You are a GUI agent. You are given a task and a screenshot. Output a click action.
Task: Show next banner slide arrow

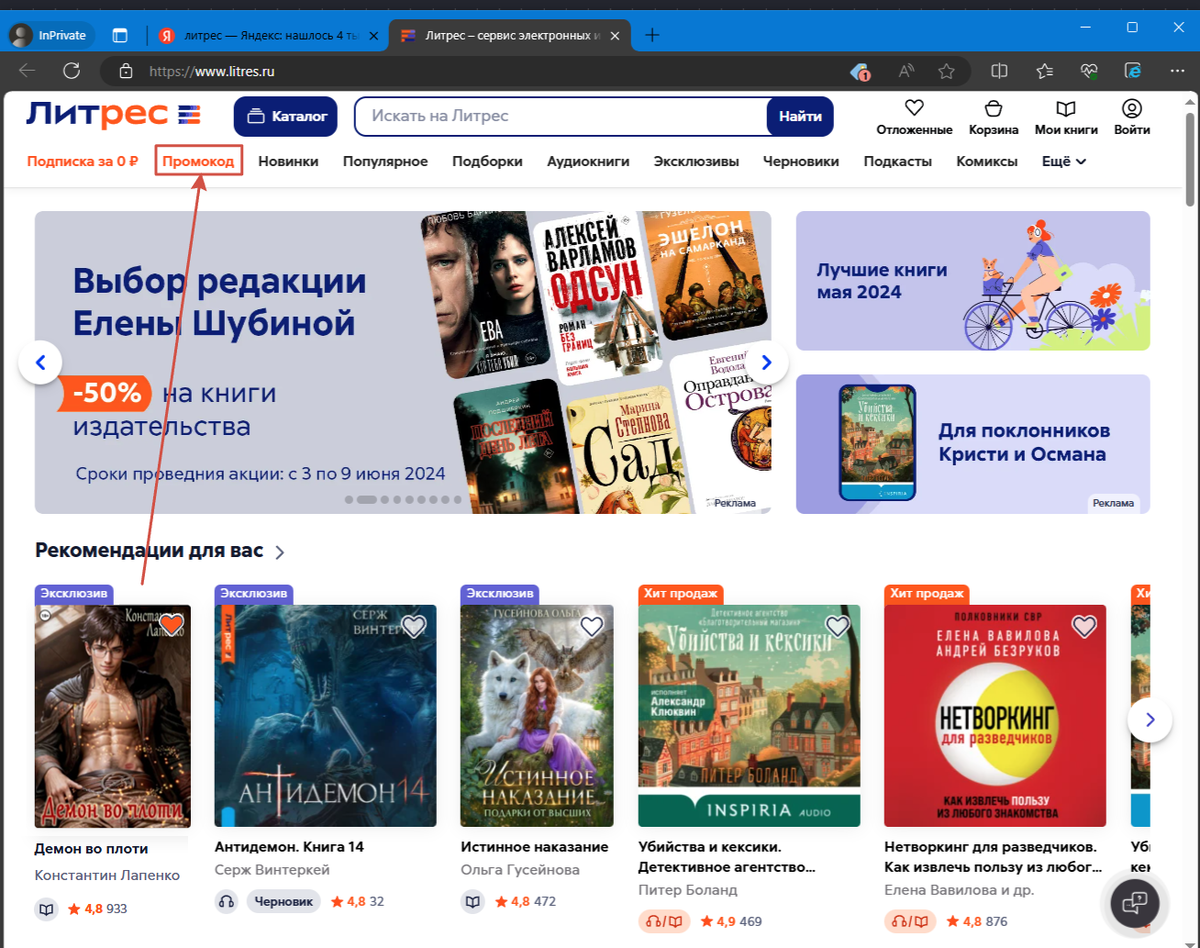point(766,362)
